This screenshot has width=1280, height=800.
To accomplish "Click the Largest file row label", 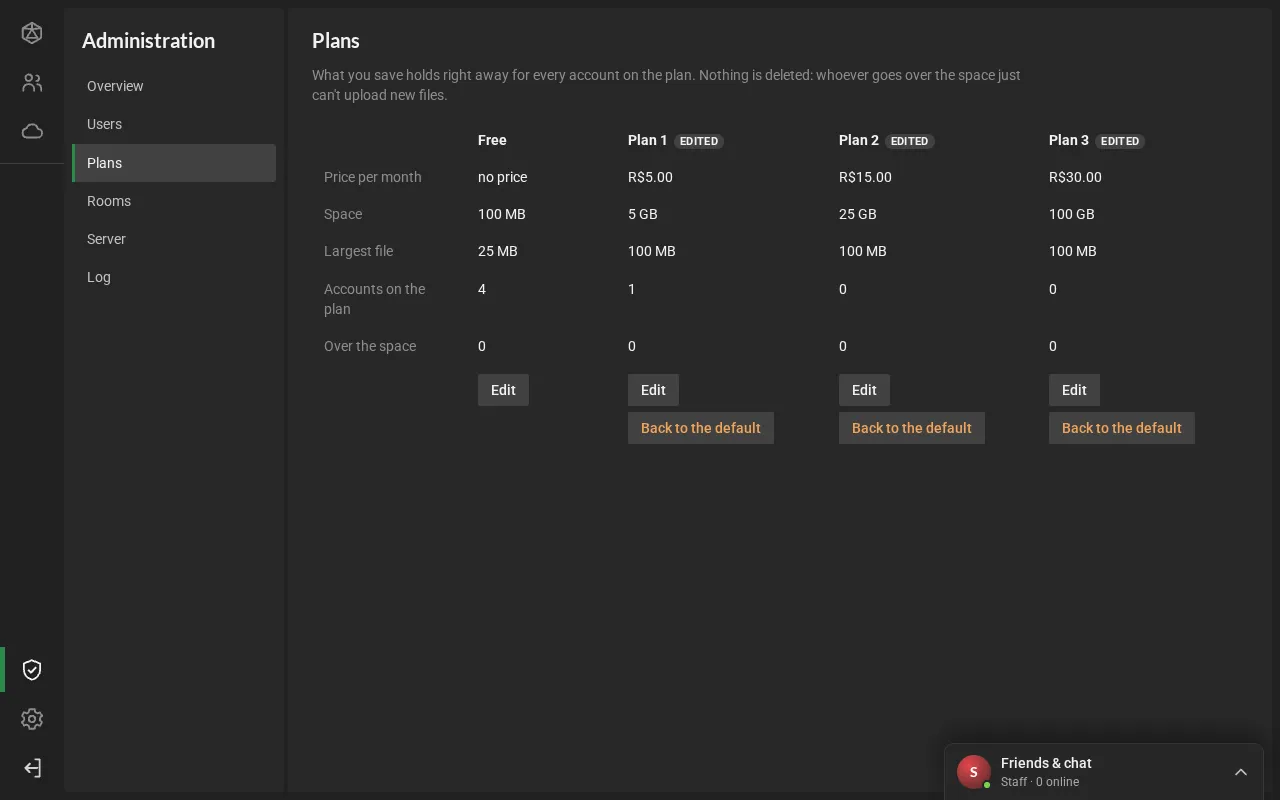I will pyautogui.click(x=358, y=251).
